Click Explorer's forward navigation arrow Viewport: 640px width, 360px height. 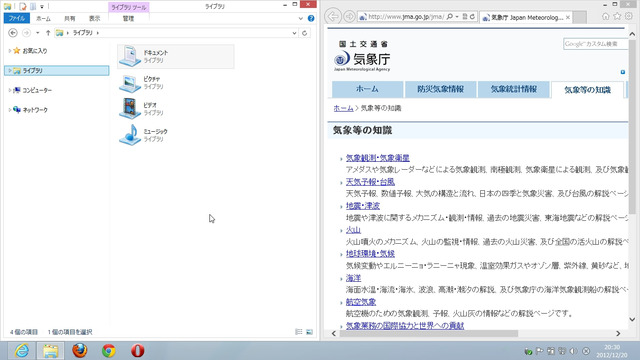(x=26, y=33)
